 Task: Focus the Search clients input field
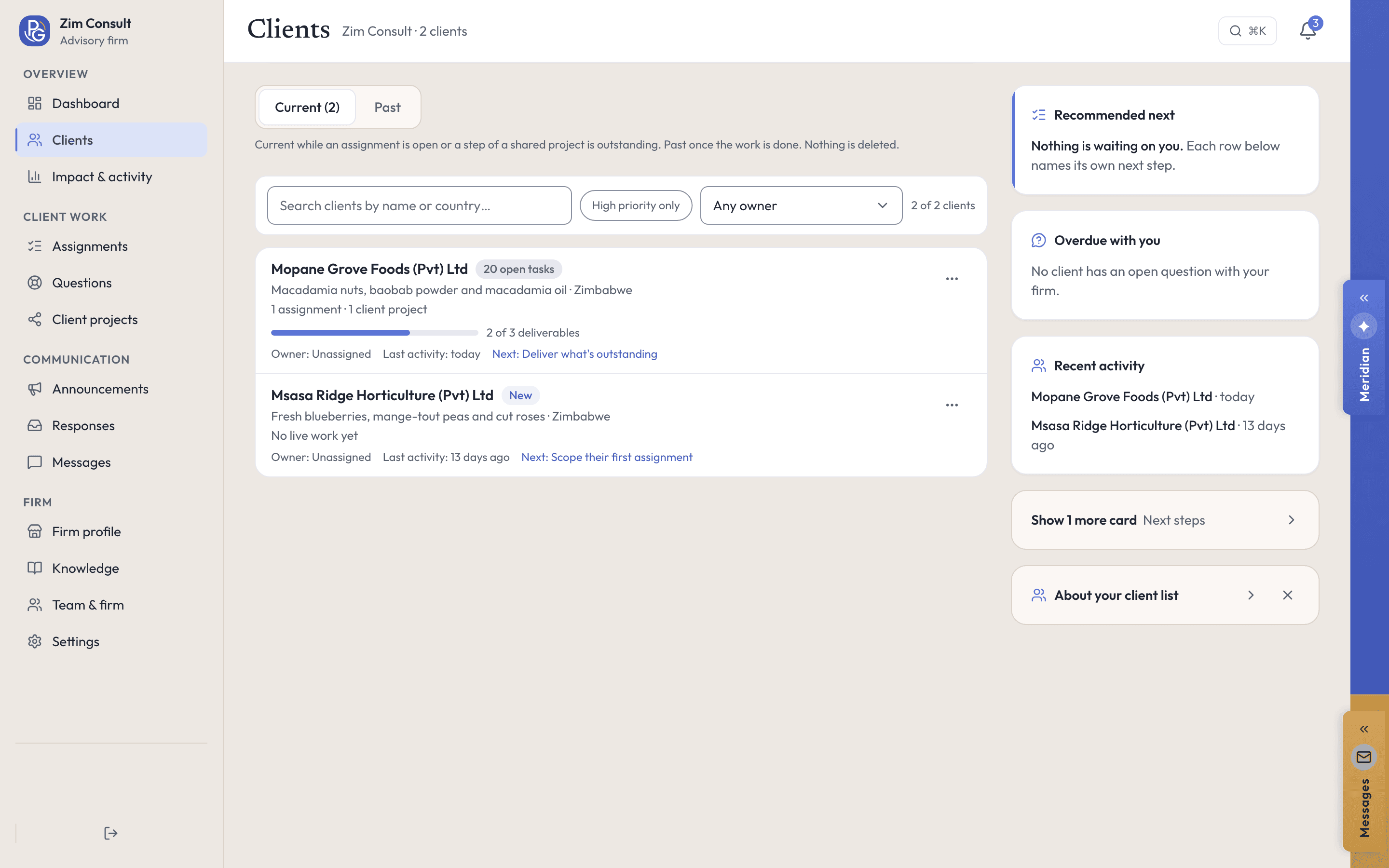click(419, 205)
